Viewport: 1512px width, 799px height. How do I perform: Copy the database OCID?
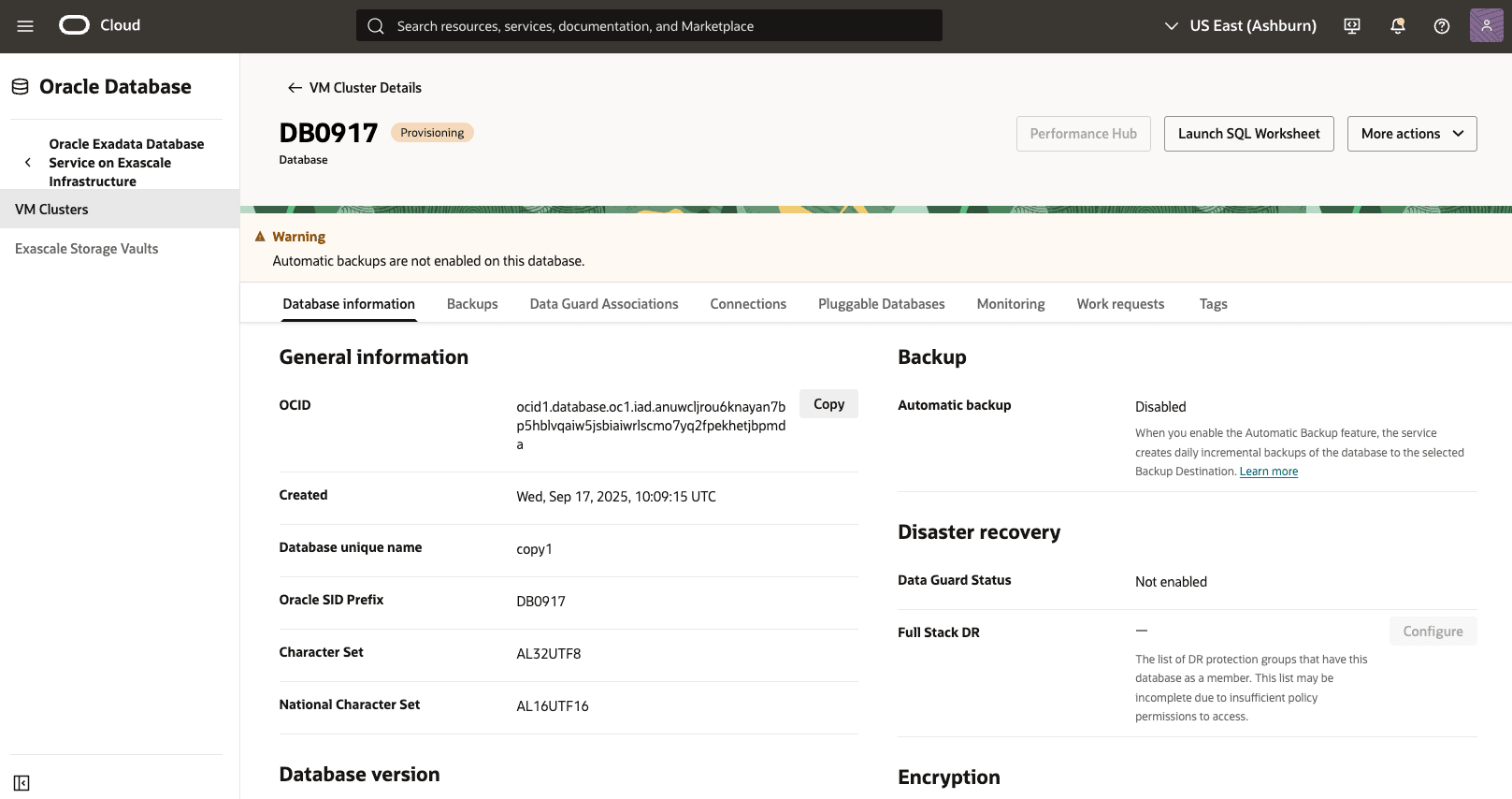[828, 404]
